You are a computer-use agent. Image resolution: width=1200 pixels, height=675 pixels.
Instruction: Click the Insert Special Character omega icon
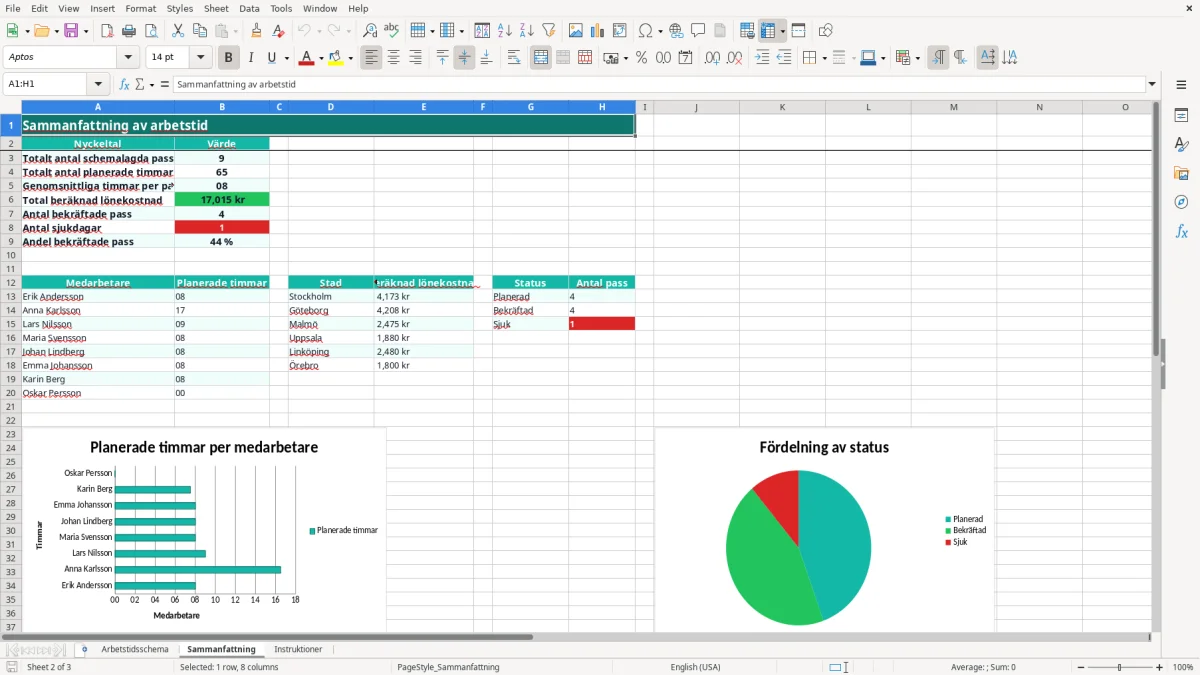pyautogui.click(x=645, y=31)
